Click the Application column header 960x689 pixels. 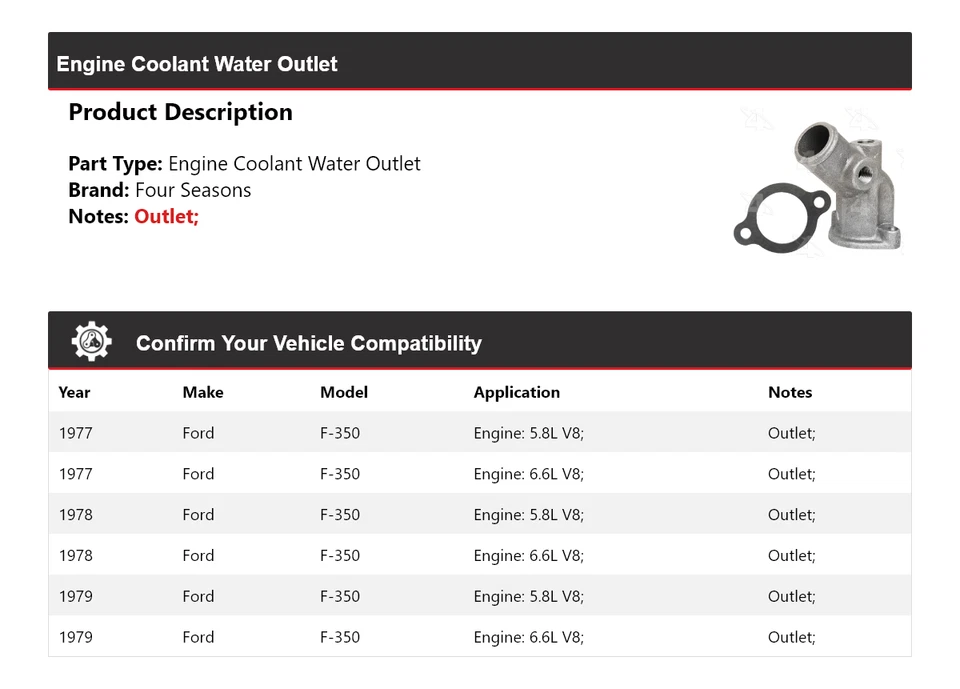(x=516, y=392)
